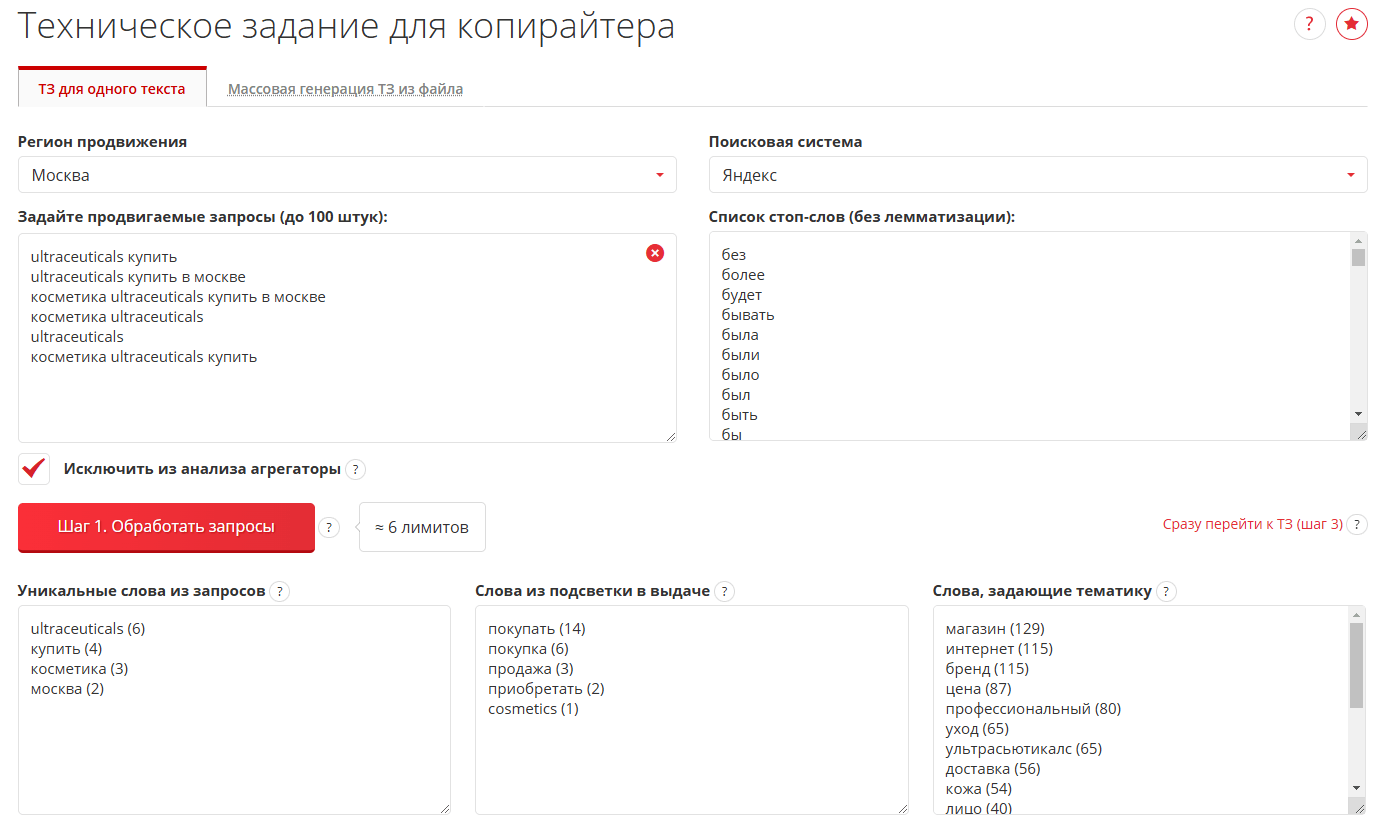
Task: Click topic word 'профессиональный (80)'
Action: (1034, 709)
